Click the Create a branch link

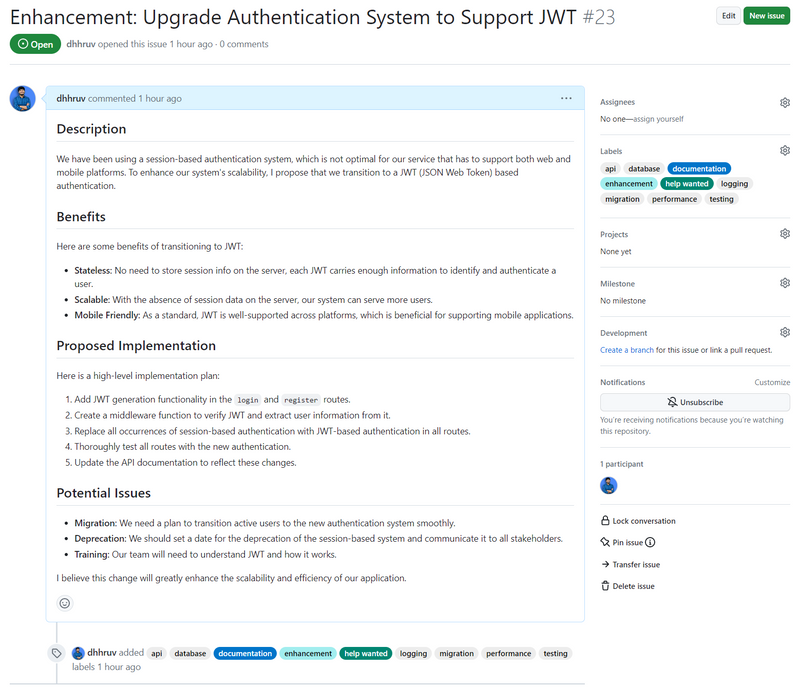(627, 350)
